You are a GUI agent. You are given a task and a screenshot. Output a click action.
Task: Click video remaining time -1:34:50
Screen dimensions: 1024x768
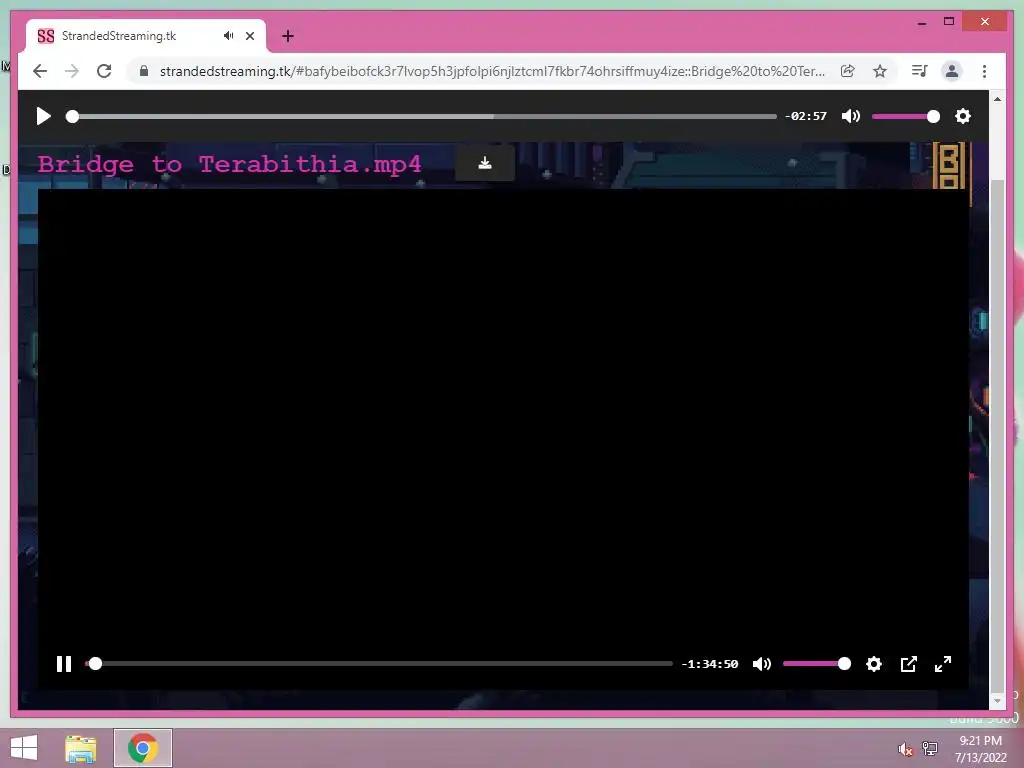tap(710, 664)
